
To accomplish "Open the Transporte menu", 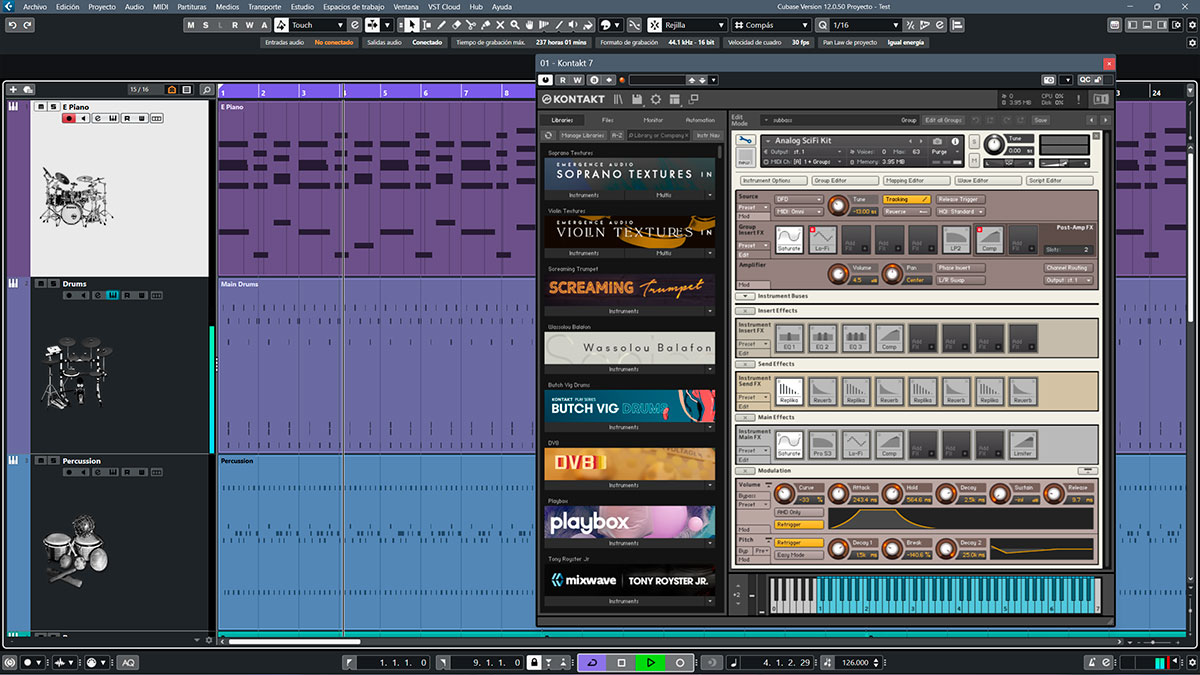I will point(264,6).
